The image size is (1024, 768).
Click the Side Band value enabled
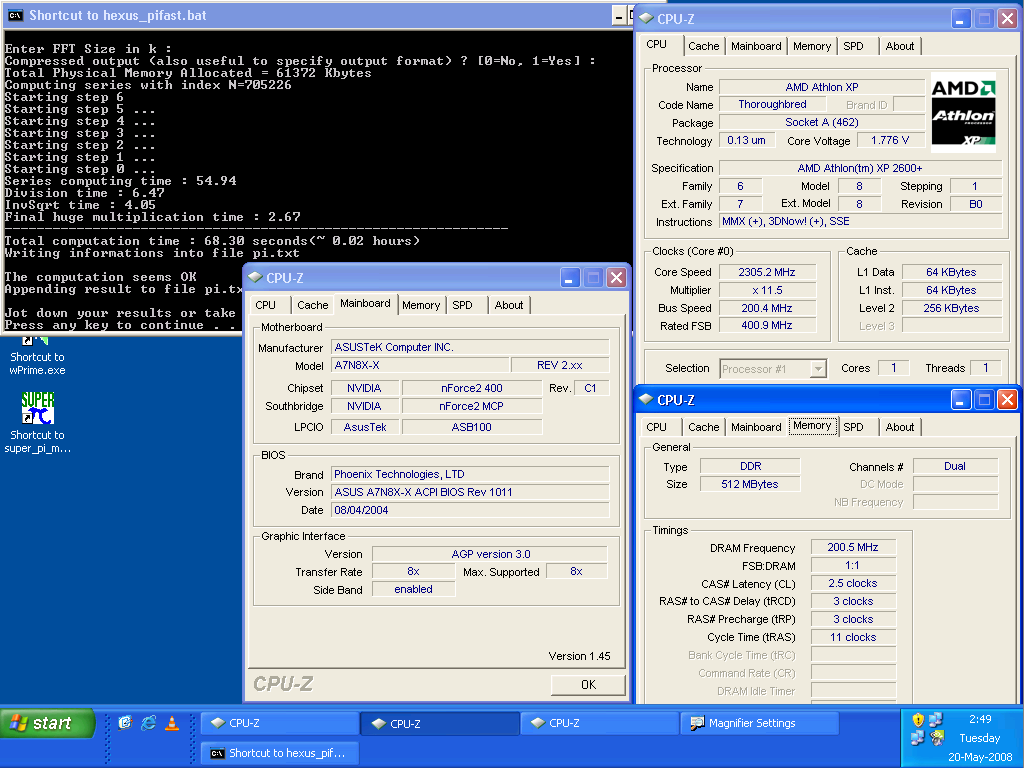(x=413, y=589)
